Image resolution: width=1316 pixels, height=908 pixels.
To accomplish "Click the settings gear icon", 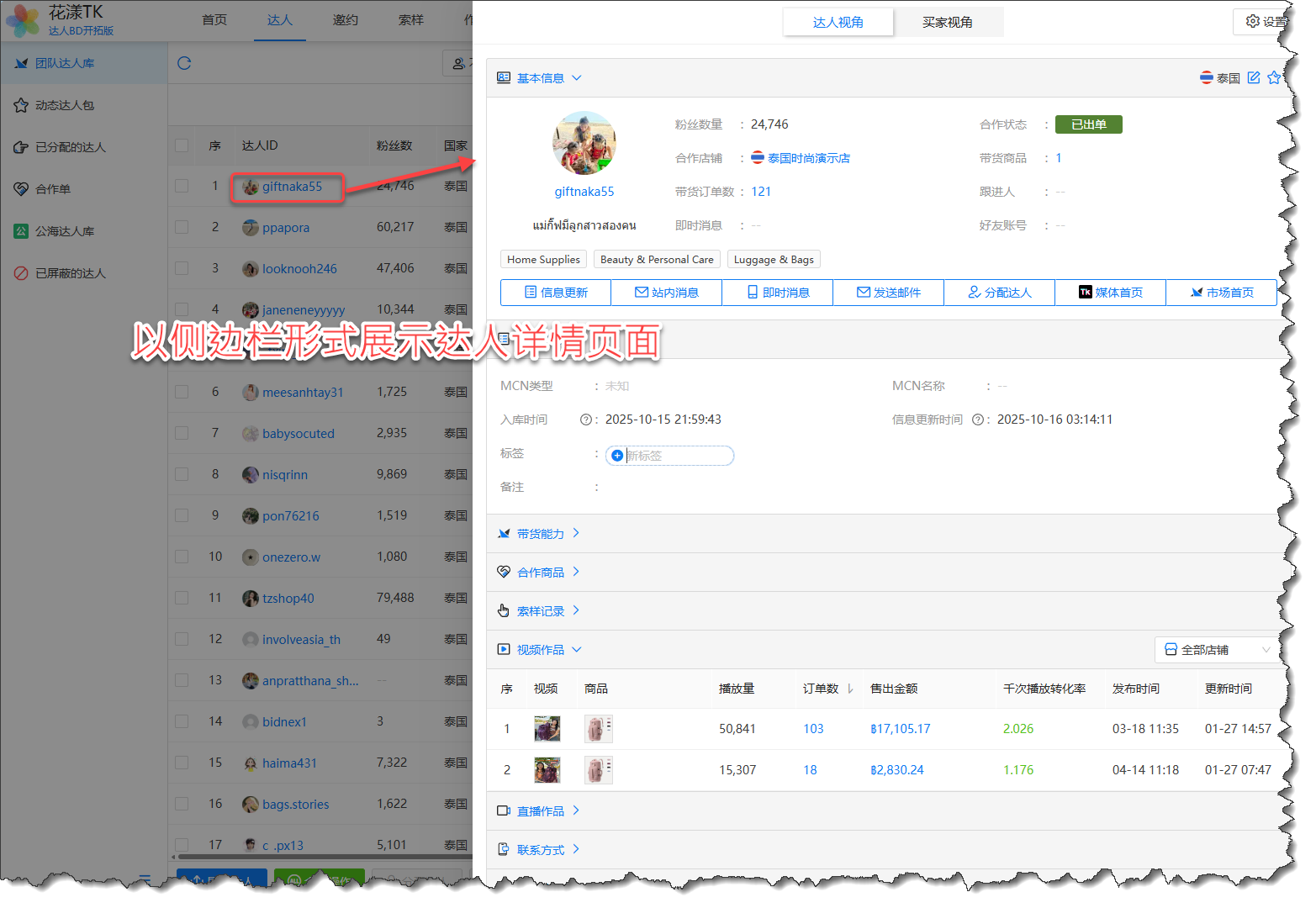I will coord(1252,21).
